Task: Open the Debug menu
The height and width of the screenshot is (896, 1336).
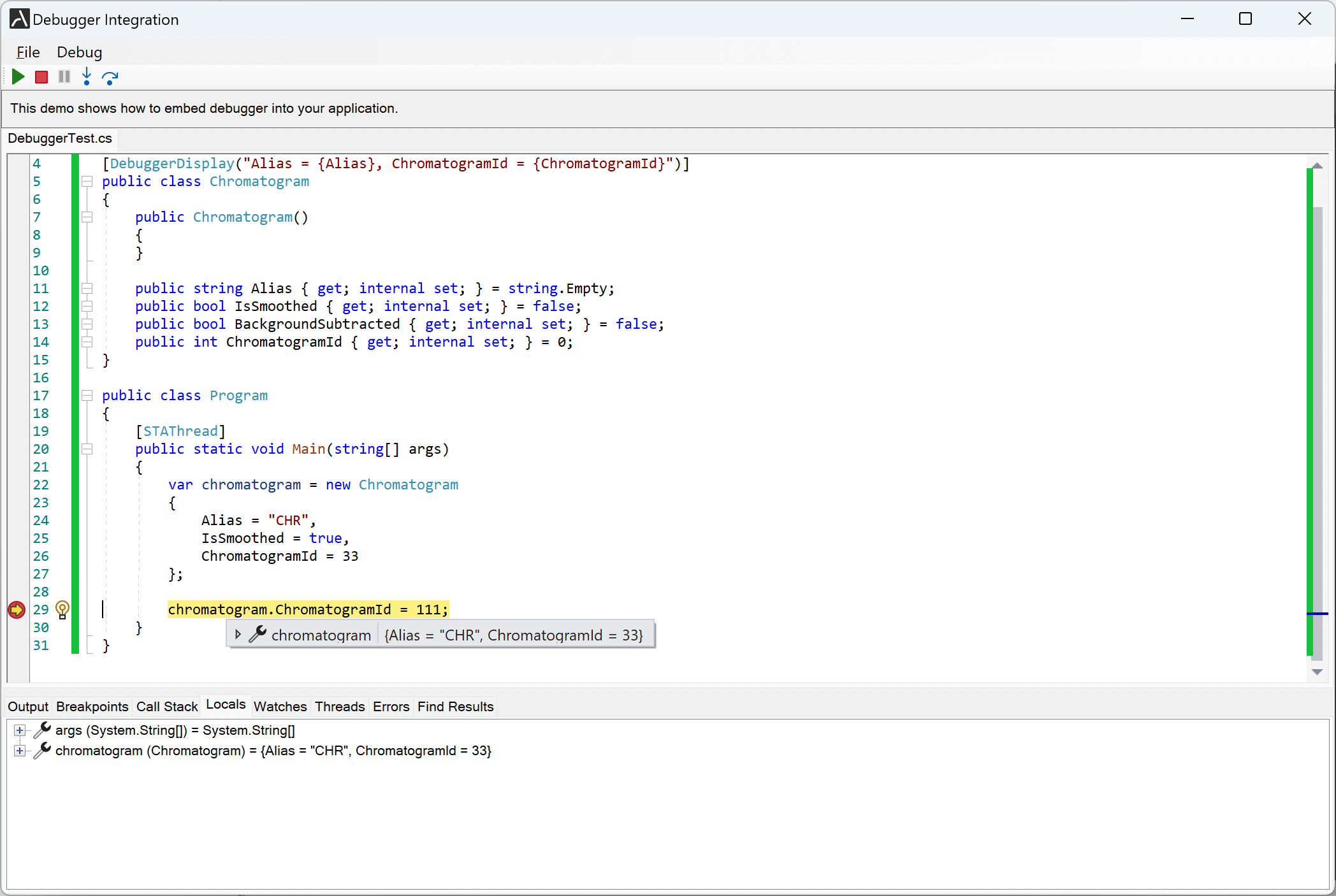Action: tap(78, 52)
